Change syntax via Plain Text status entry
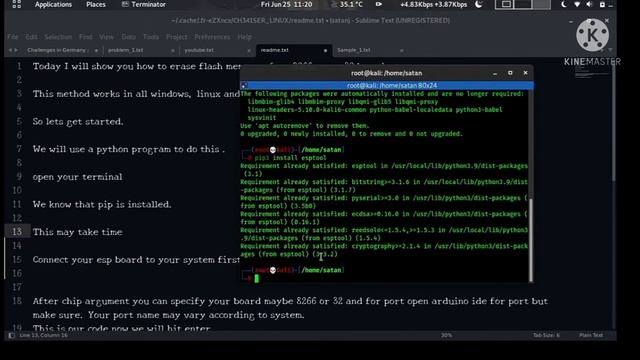Image resolution: width=640 pixels, height=360 pixels. click(591, 335)
